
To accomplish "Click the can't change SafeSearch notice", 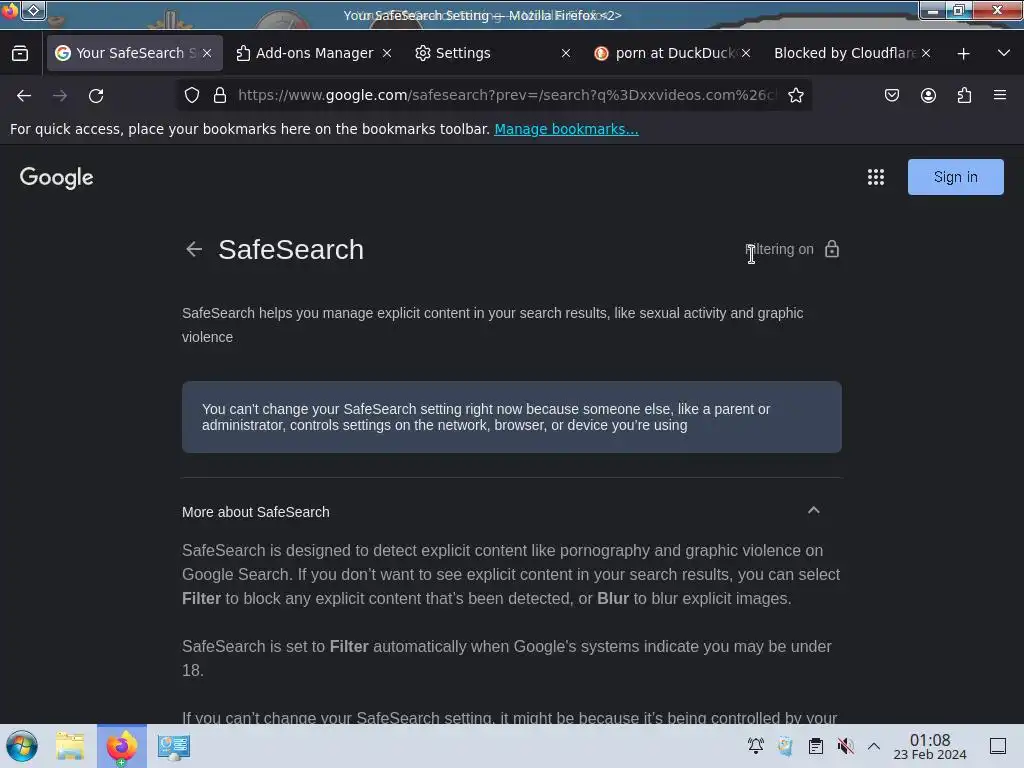I will point(511,417).
